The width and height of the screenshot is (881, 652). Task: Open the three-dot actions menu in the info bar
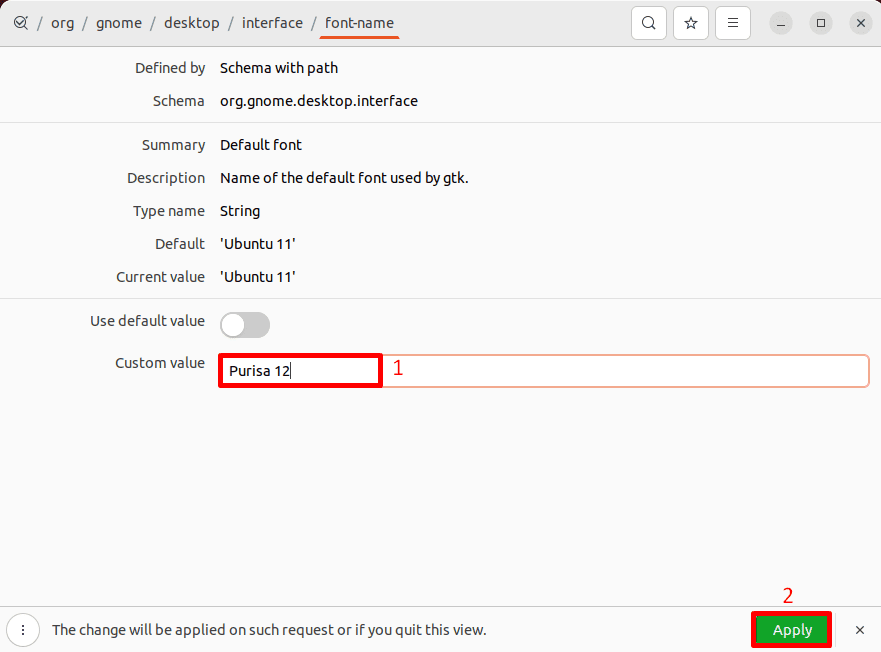coord(22,630)
